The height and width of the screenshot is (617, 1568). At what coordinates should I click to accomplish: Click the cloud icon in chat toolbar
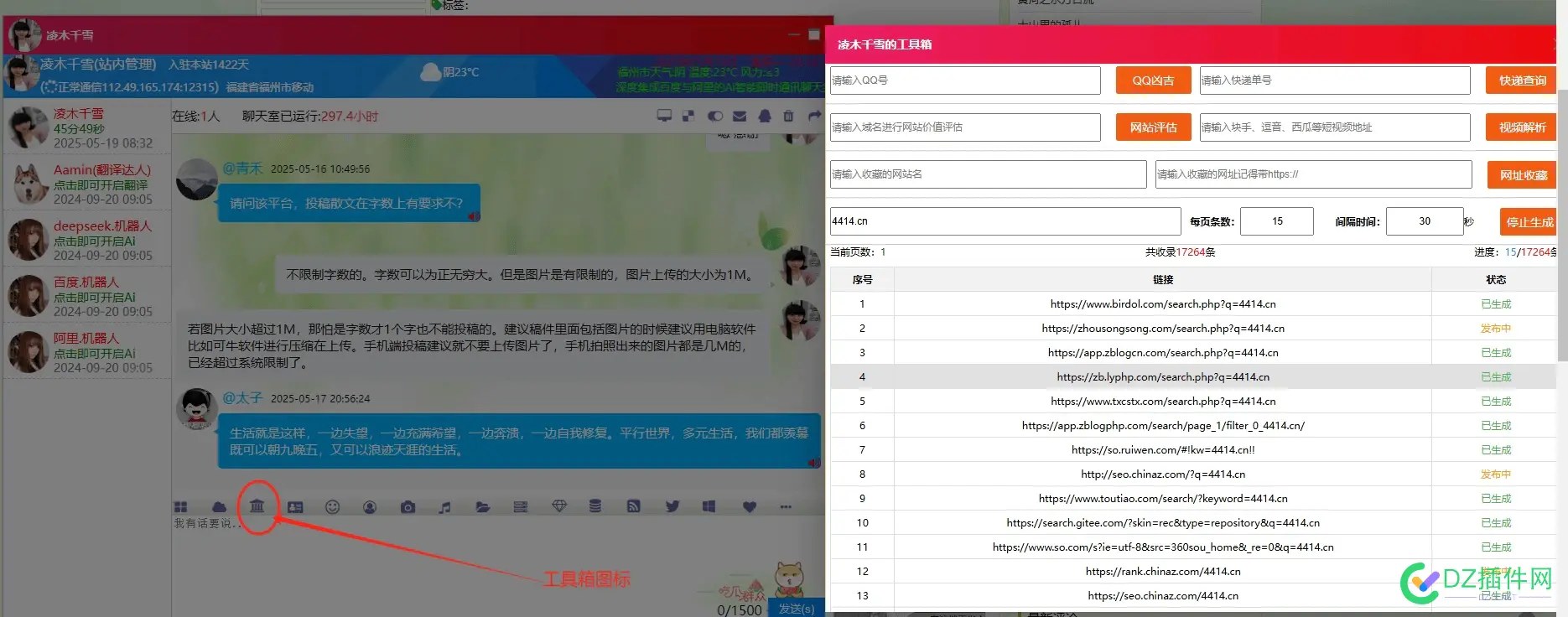pos(219,507)
